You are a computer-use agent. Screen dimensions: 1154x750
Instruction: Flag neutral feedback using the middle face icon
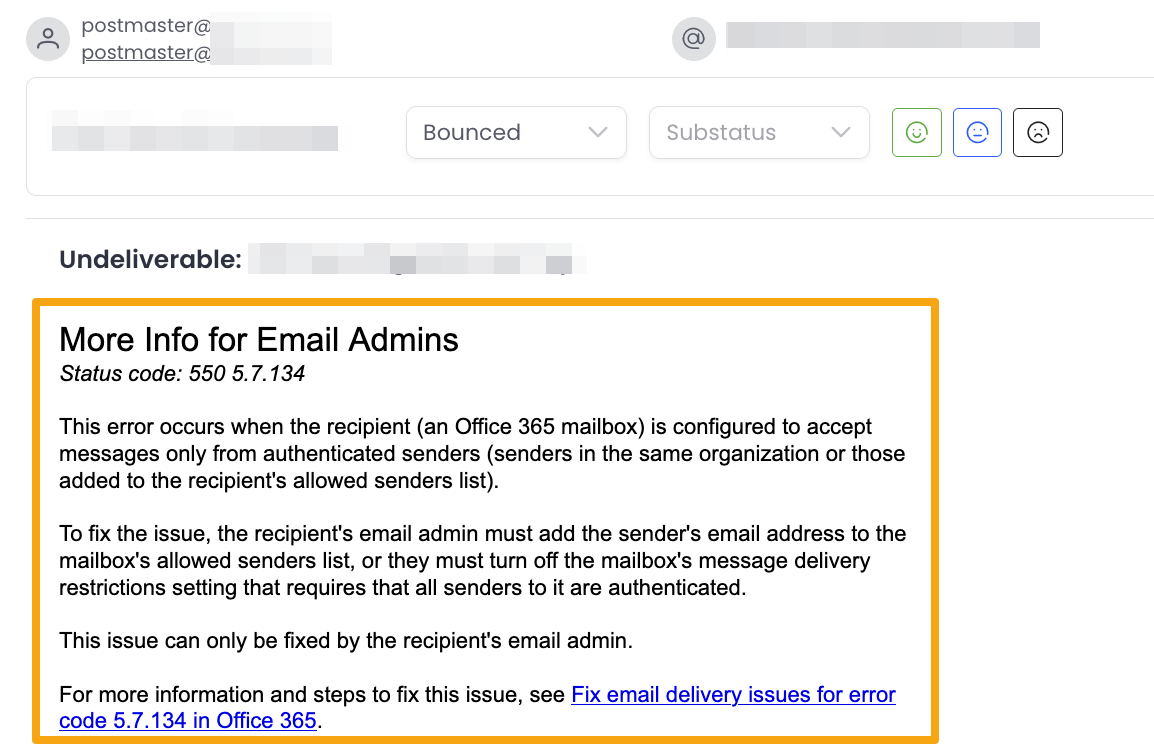(977, 132)
